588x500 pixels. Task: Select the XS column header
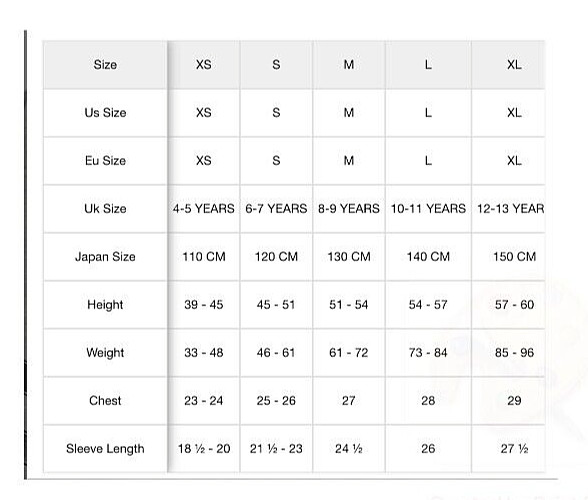(x=204, y=65)
